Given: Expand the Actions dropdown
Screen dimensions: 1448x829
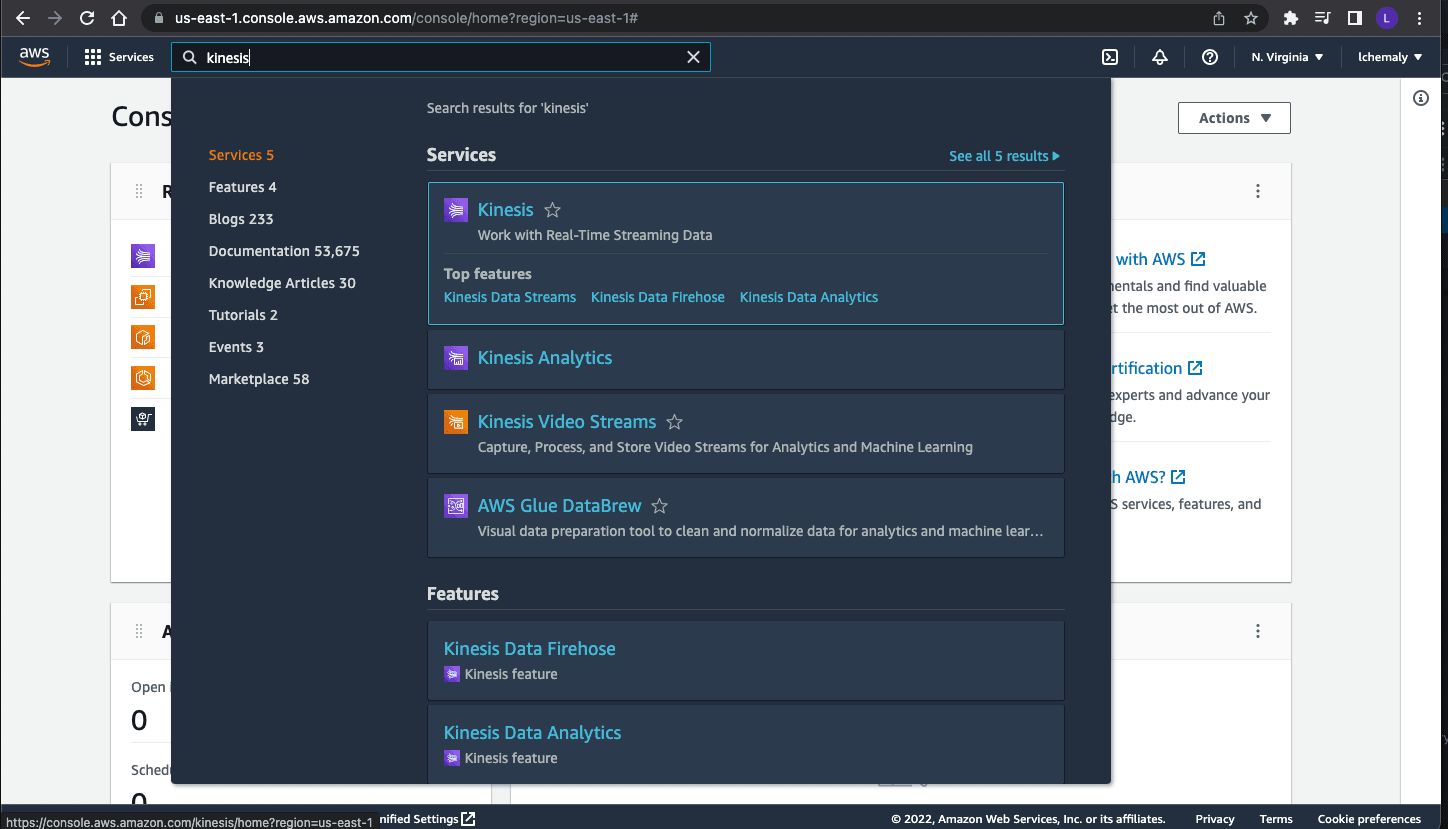Looking at the screenshot, I should [1233, 117].
